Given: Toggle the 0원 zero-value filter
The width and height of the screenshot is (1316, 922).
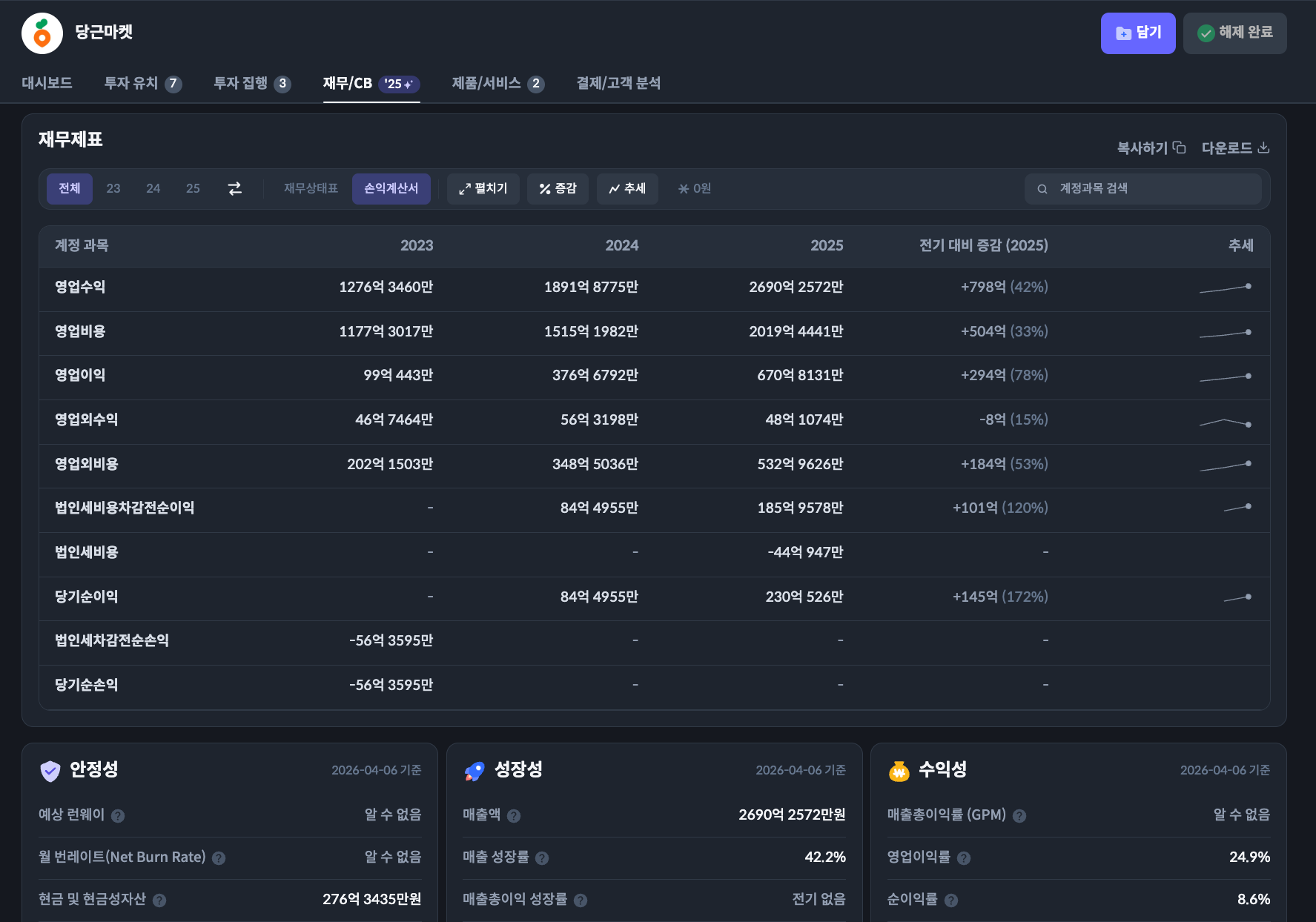Looking at the screenshot, I should 695,189.
